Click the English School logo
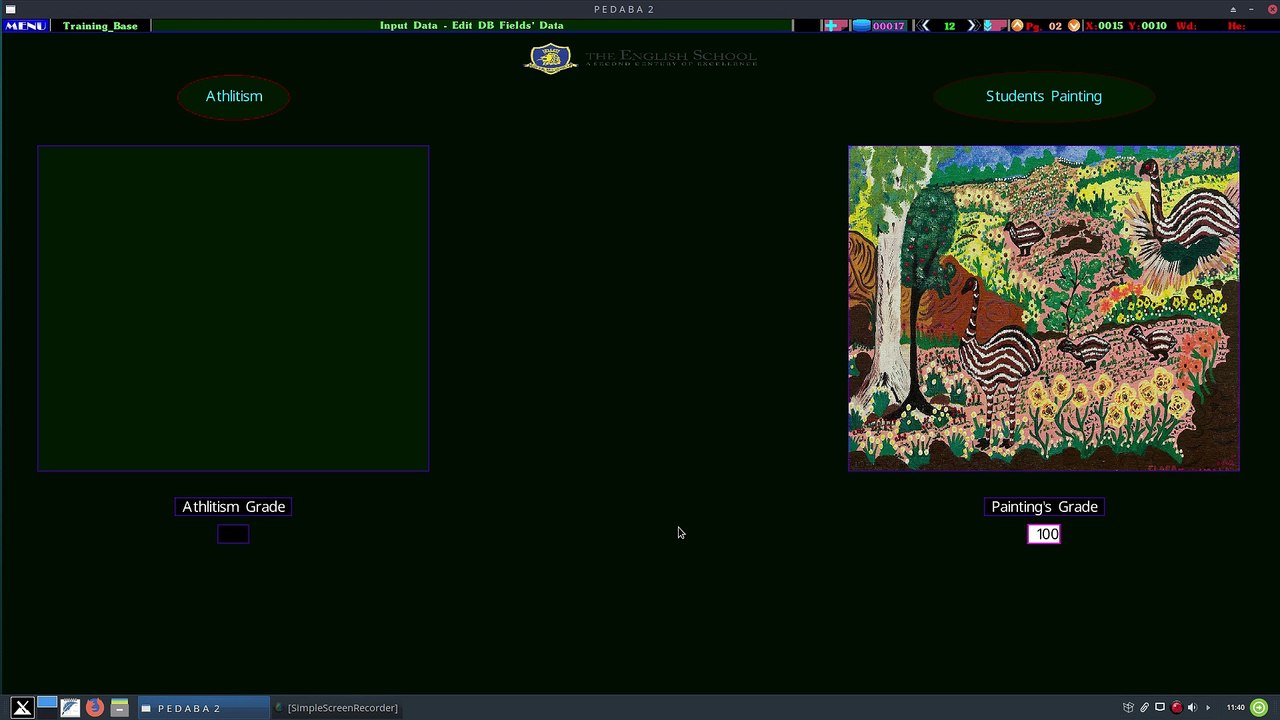Image resolution: width=1280 pixels, height=720 pixels. click(640, 59)
